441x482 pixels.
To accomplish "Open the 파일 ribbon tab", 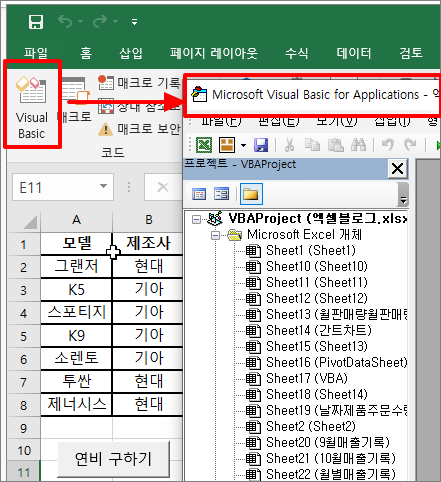I will click(x=36, y=53).
